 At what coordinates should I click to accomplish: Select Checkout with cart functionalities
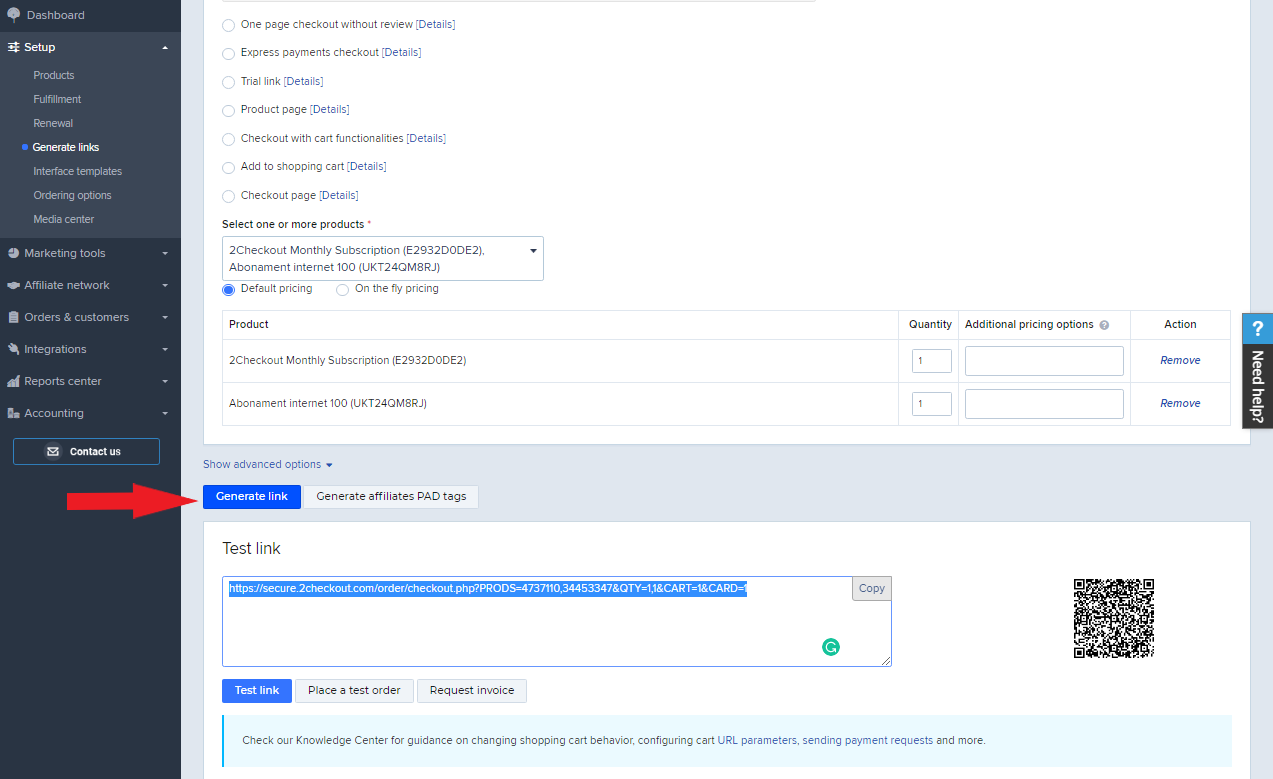pos(229,139)
